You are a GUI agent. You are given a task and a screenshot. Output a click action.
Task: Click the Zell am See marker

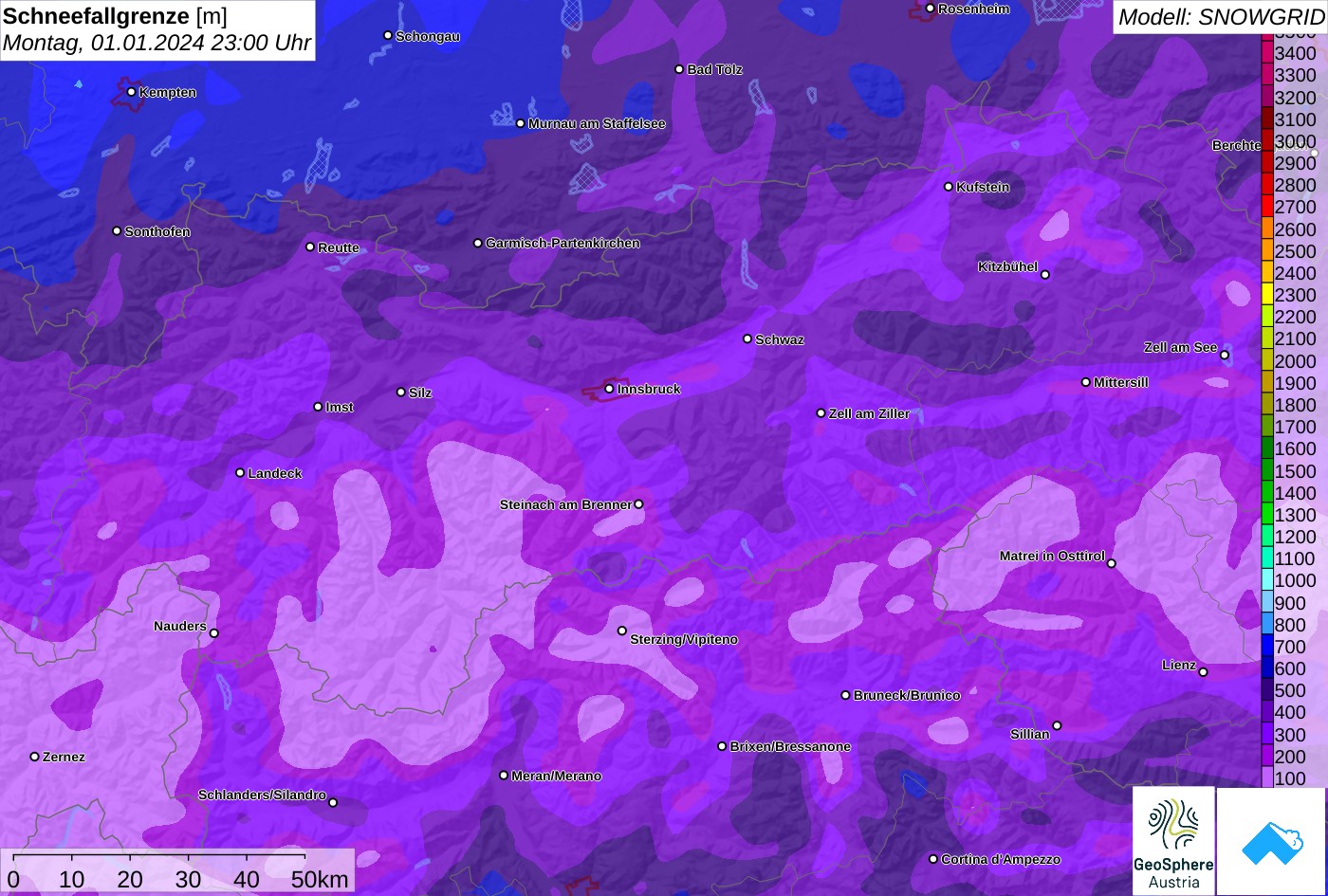(x=1225, y=356)
